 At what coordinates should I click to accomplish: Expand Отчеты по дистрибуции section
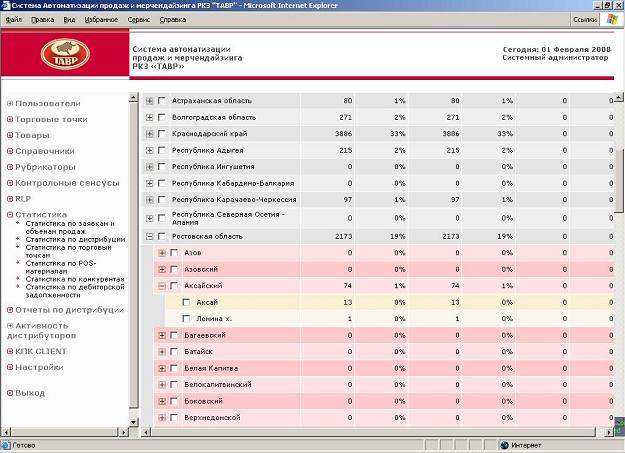(x=10, y=310)
